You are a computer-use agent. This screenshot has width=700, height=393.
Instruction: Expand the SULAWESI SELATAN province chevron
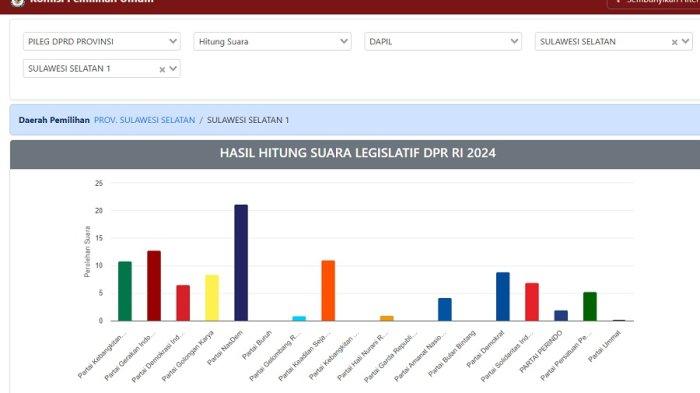(x=685, y=42)
